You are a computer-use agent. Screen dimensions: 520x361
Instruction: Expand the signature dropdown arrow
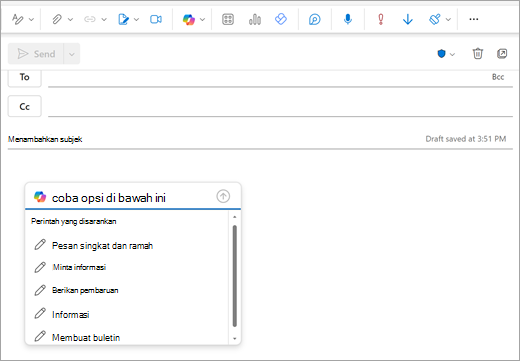click(x=136, y=20)
